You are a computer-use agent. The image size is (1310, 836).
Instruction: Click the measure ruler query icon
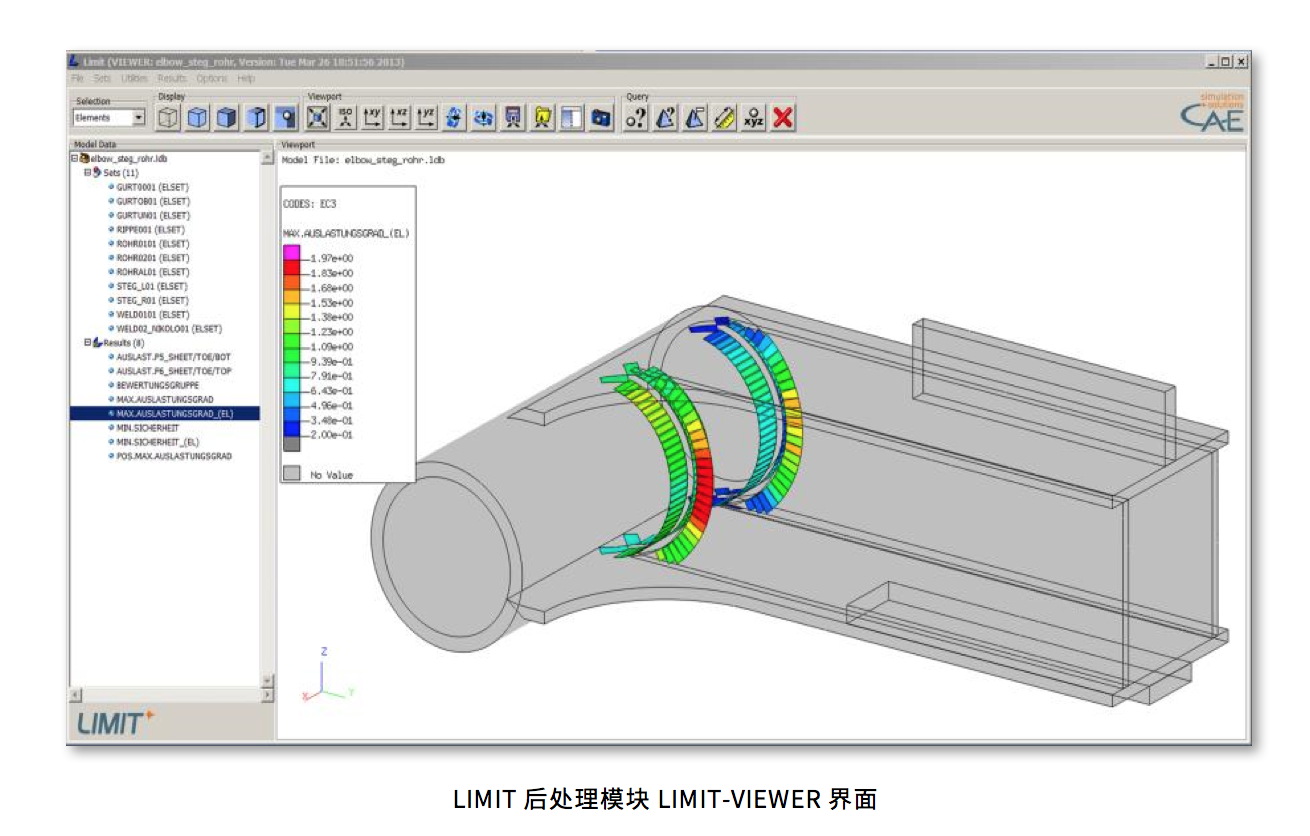[x=724, y=118]
